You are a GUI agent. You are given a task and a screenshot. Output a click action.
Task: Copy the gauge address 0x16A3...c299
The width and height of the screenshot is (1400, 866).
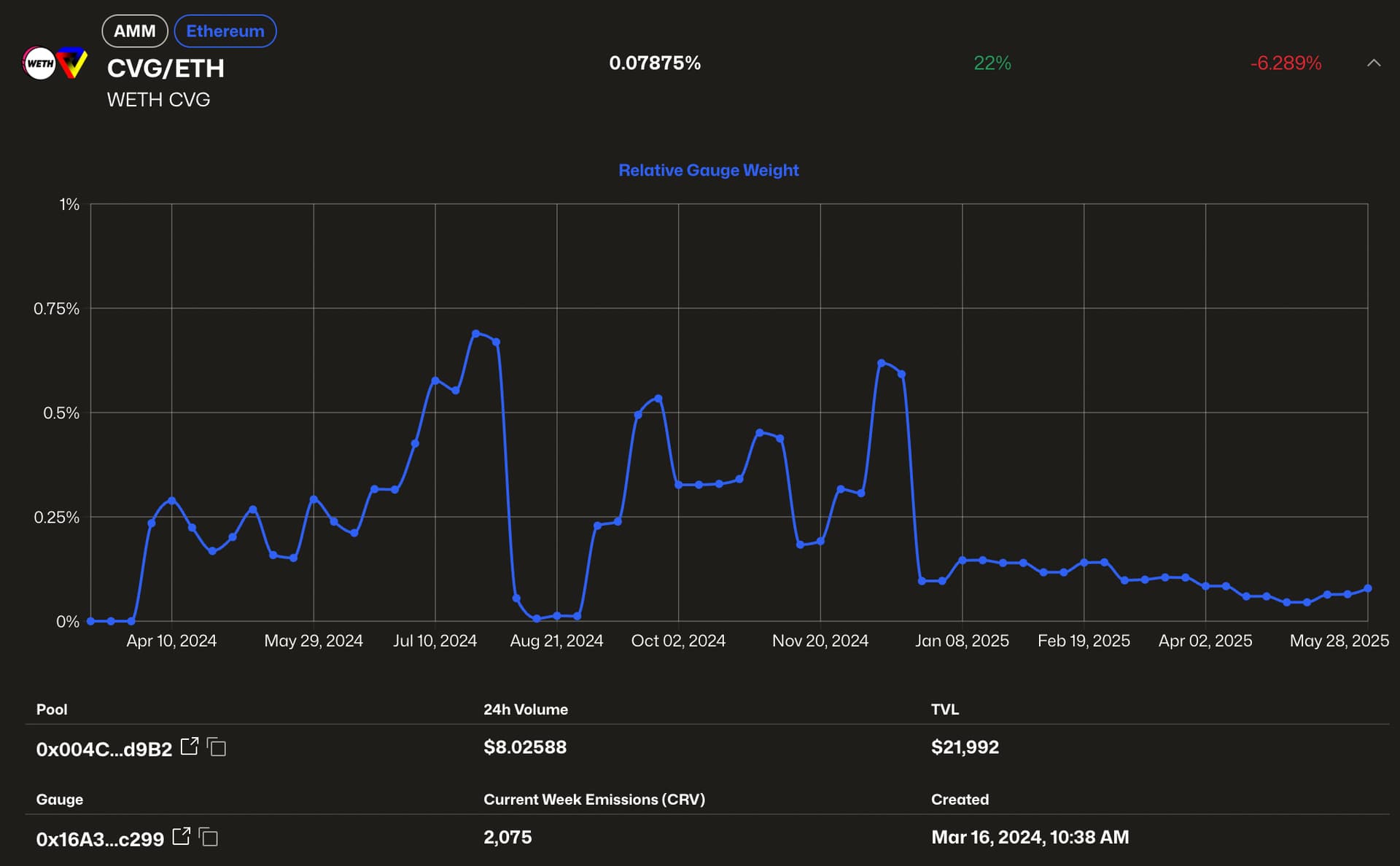(209, 837)
